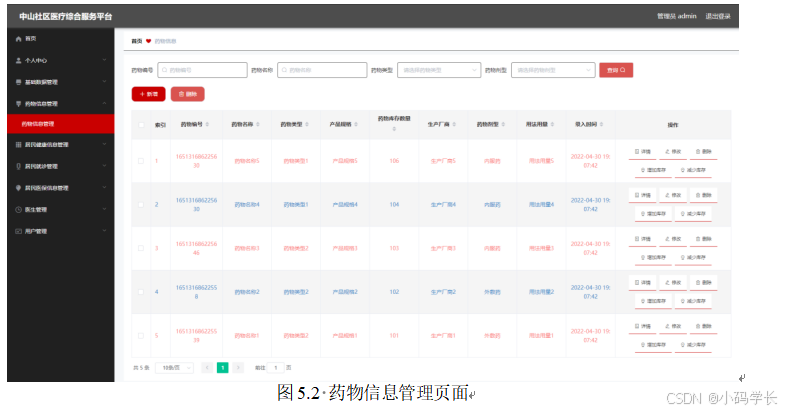Viewport: 785px width, 412px height.
Task: Click the icon beside 居民医保信息管理
Action: [19, 188]
